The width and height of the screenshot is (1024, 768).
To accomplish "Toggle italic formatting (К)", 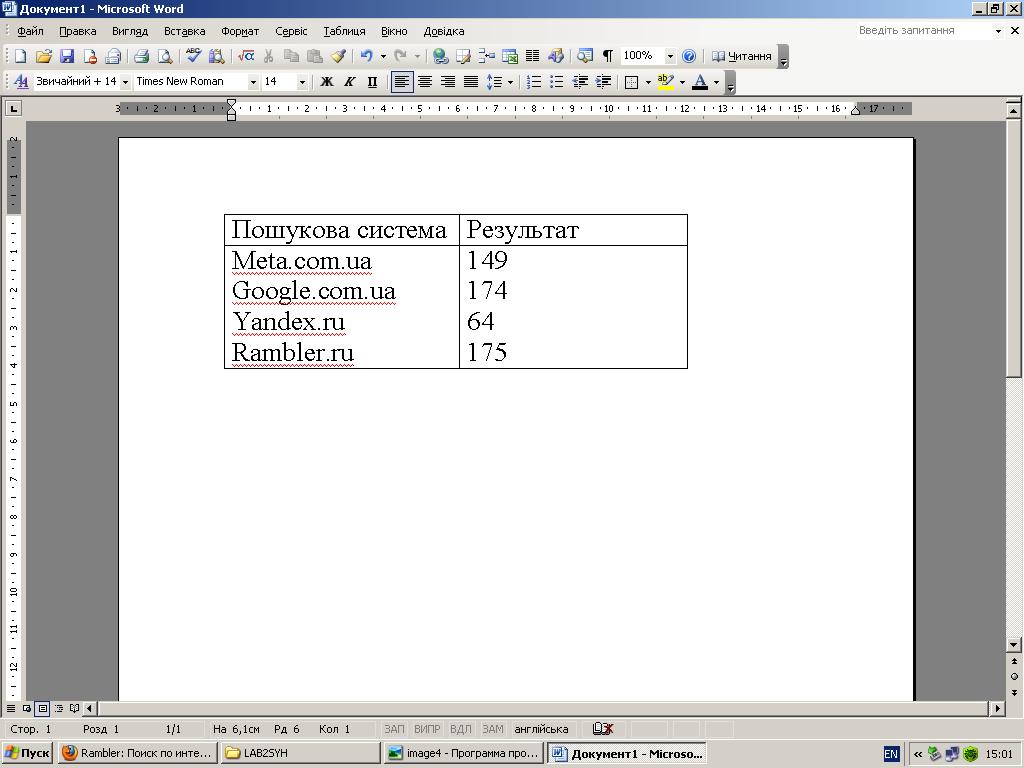I will click(349, 82).
